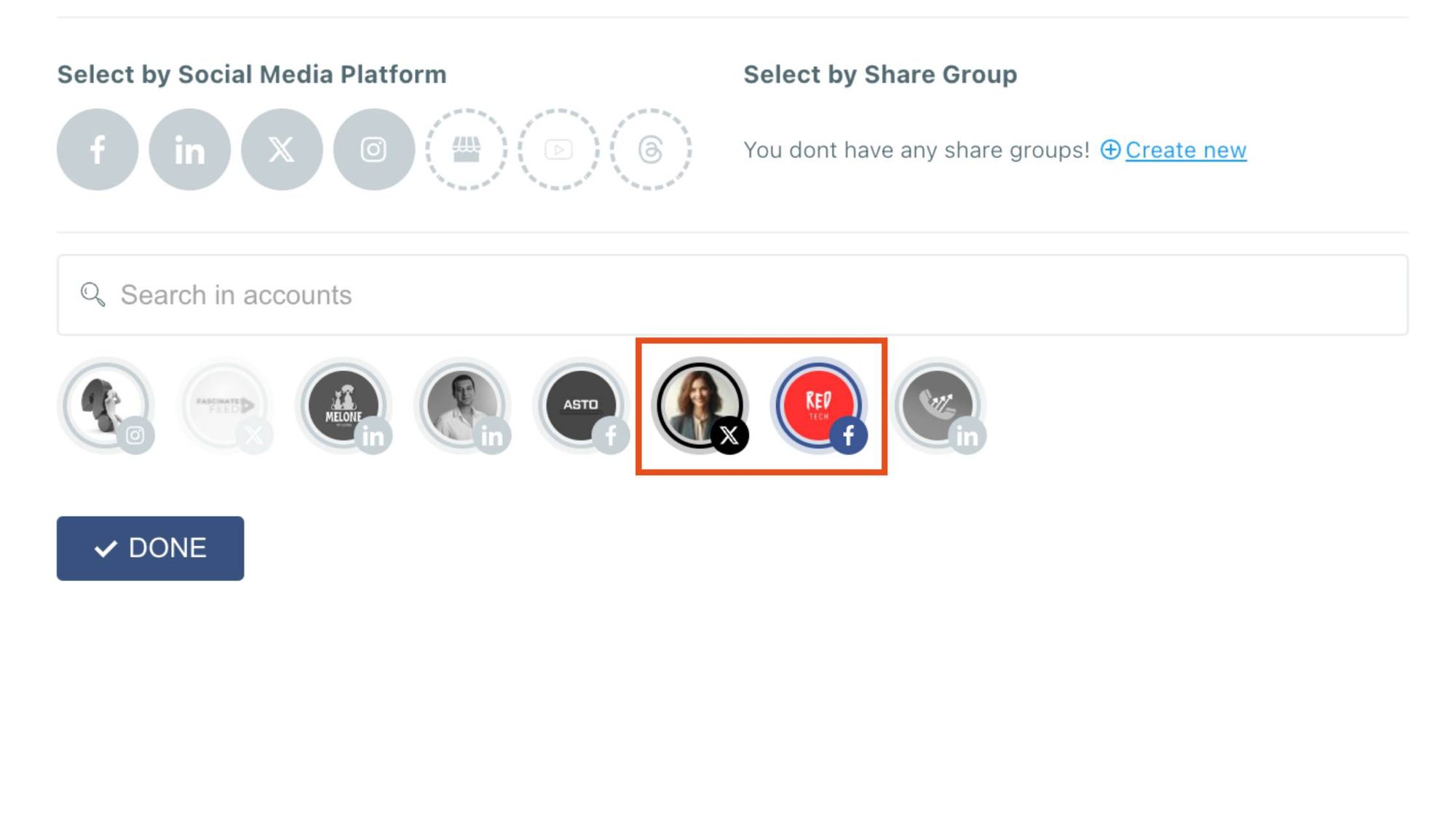Select the ASTO Facebook account
Viewport: 1456px width, 819px height.
[582, 405]
